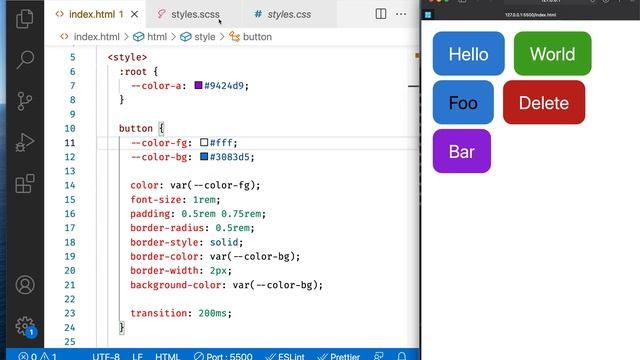
Task: Open the Accounts menu icon
Action: [x=25, y=285]
